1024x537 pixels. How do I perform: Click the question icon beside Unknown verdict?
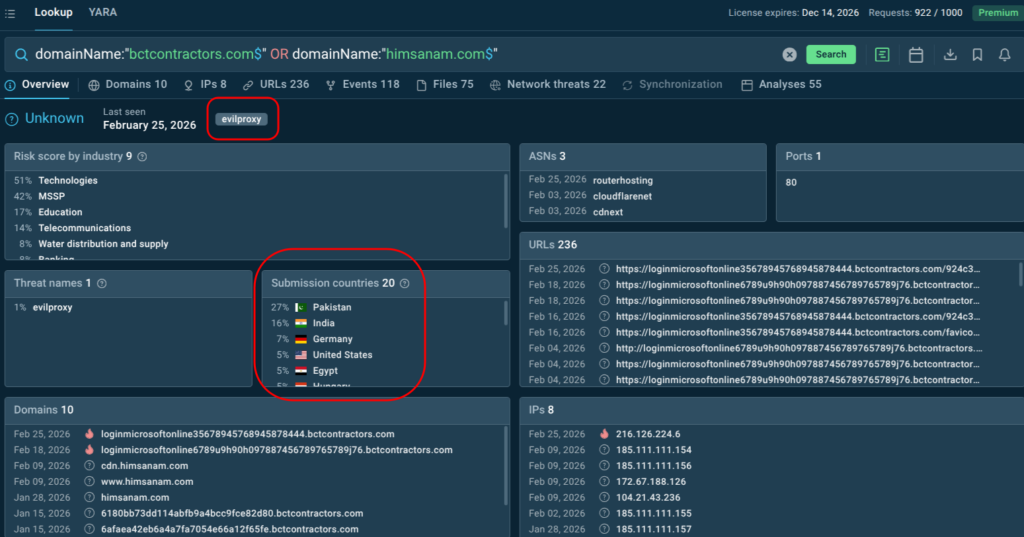pyautogui.click(x=12, y=119)
